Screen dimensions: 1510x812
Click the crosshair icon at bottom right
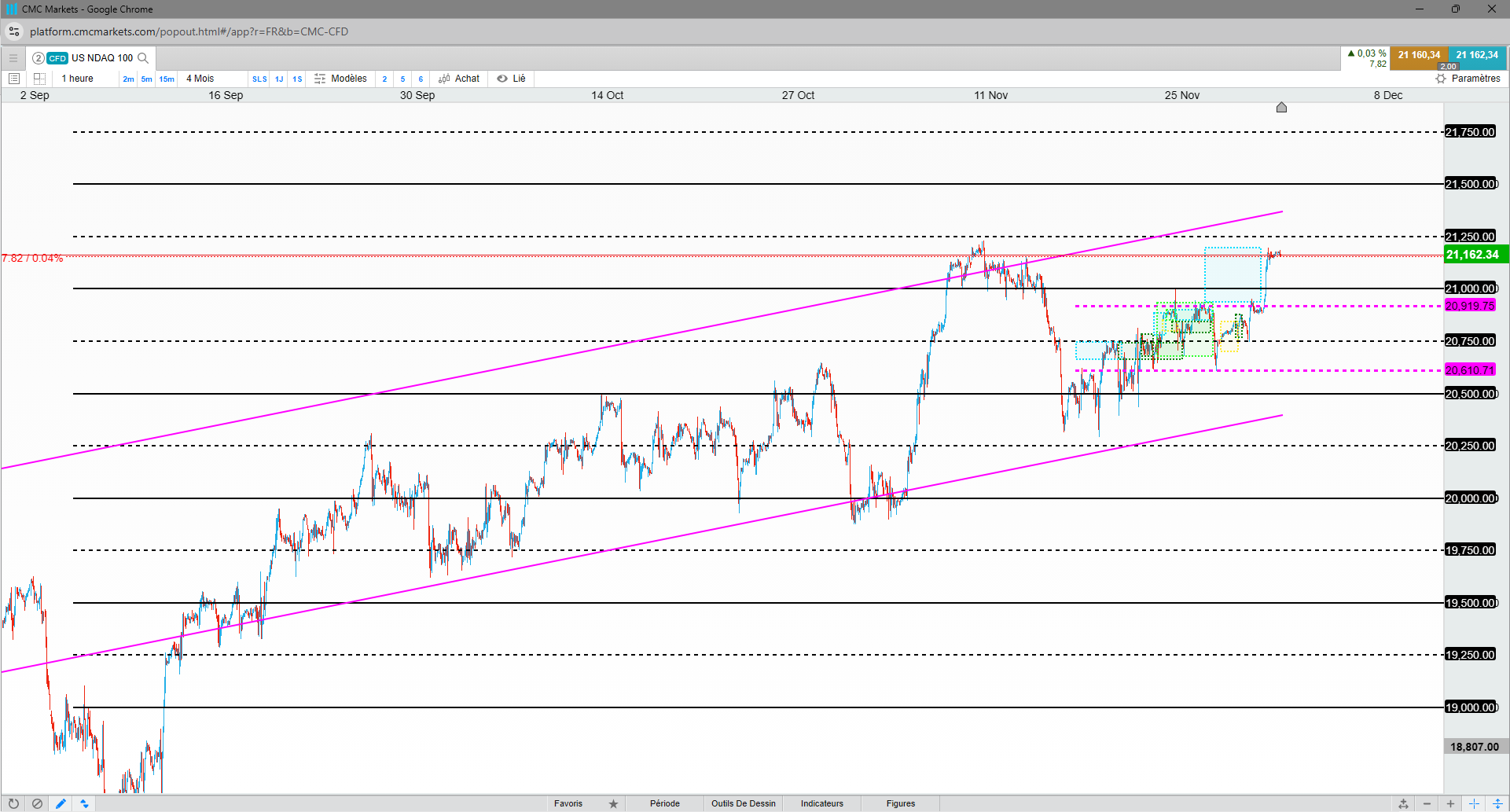1474,803
